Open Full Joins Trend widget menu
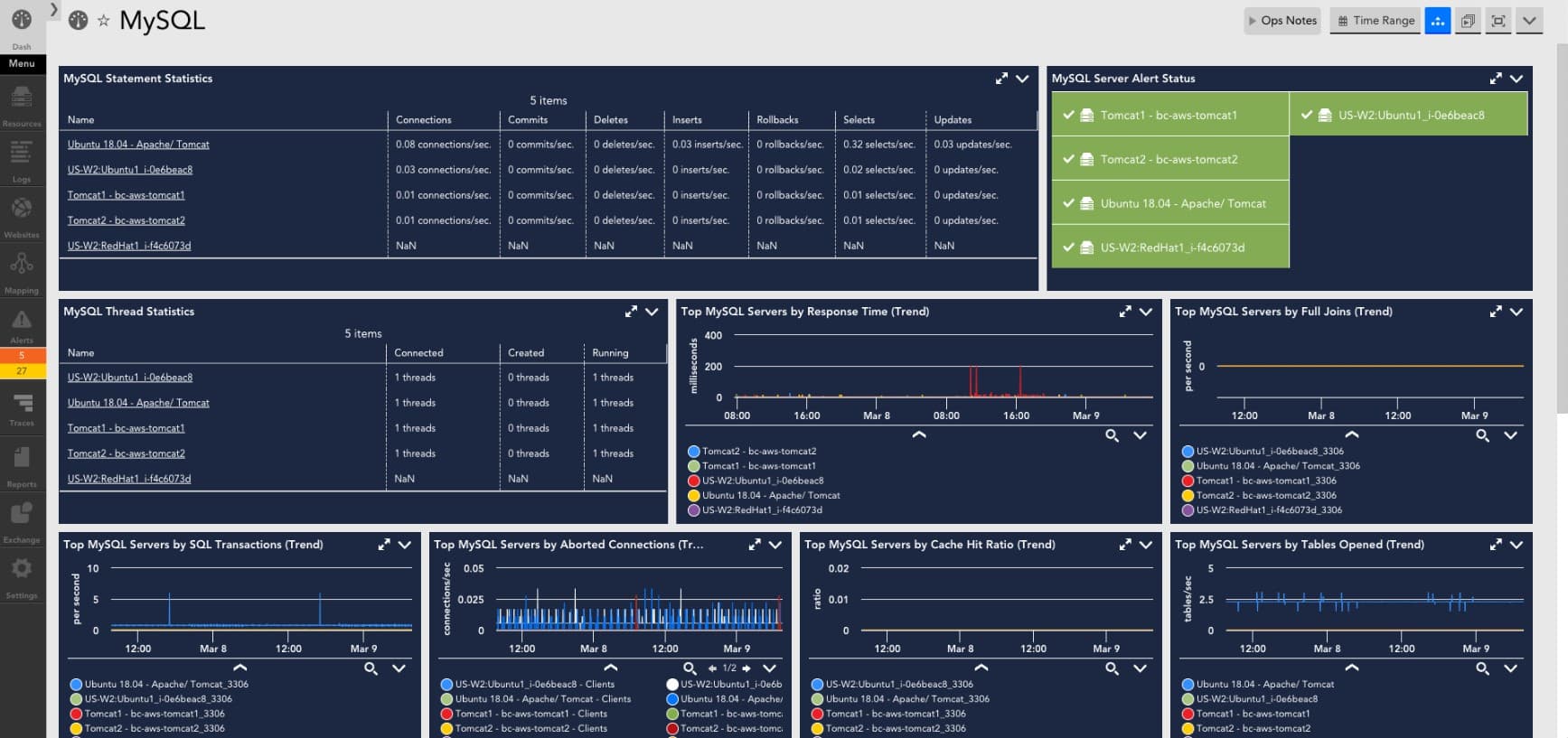 pos(1516,312)
